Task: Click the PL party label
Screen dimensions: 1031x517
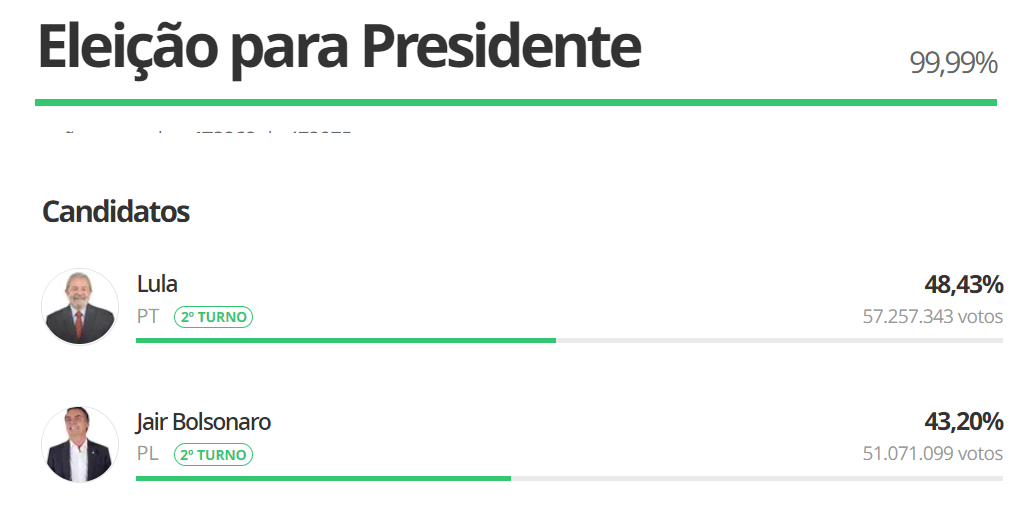Action: tap(148, 454)
